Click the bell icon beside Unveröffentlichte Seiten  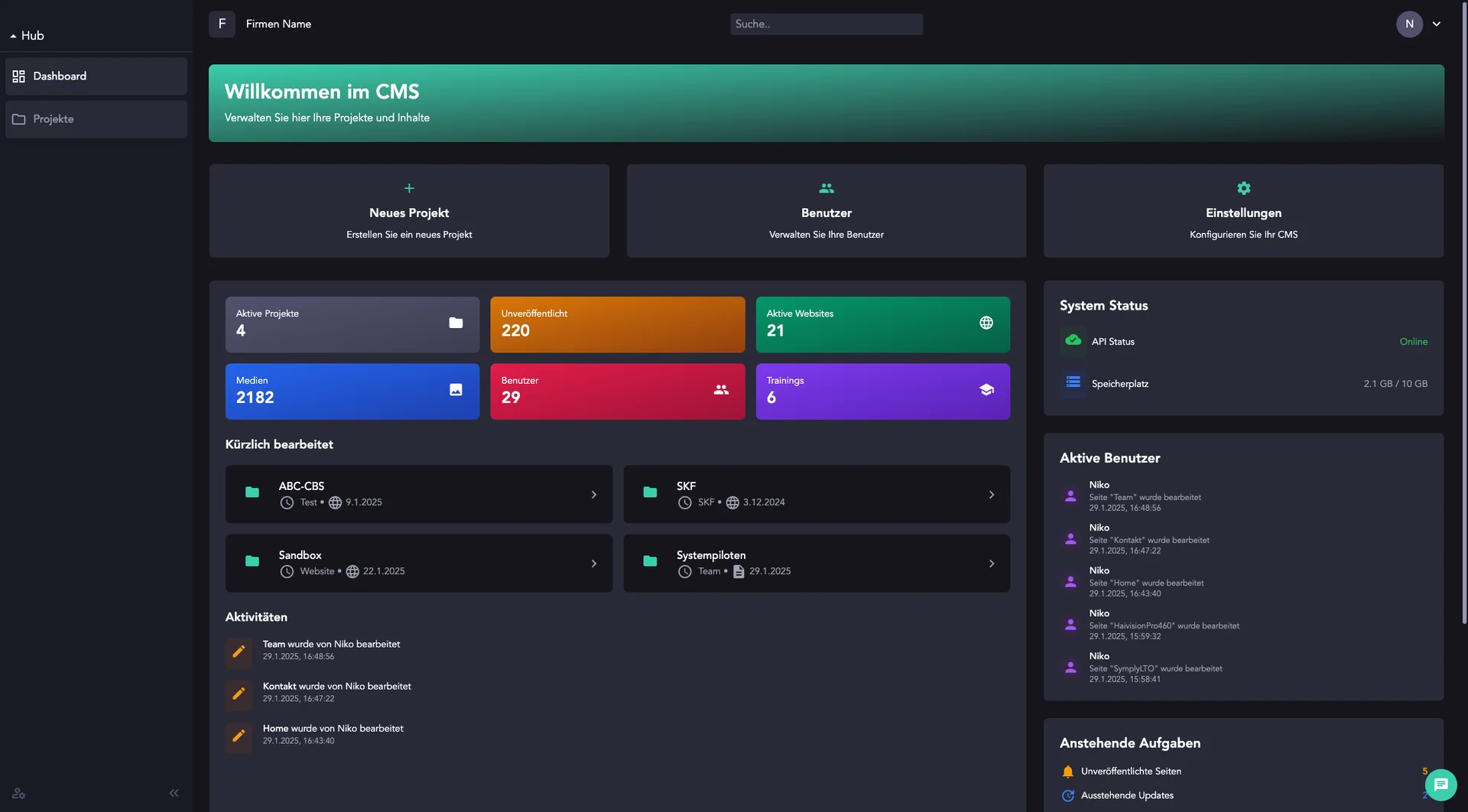coord(1068,771)
